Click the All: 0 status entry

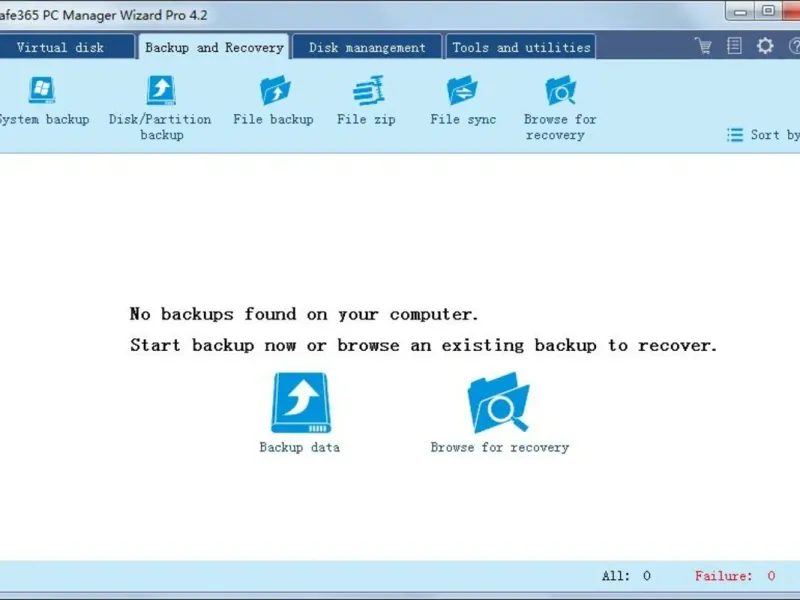pyautogui.click(x=627, y=576)
